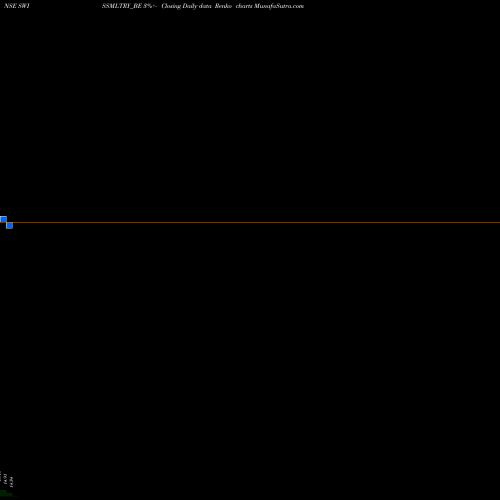Screen dimensions: 500x500
Task: Click the lower blue Renko brick
Action: pos(9,225)
